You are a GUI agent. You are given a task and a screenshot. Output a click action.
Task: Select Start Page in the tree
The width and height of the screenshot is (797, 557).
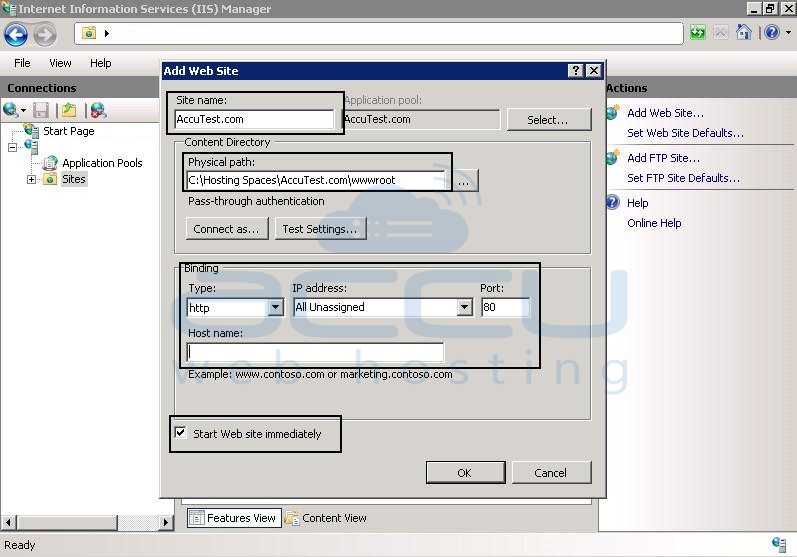coord(69,131)
